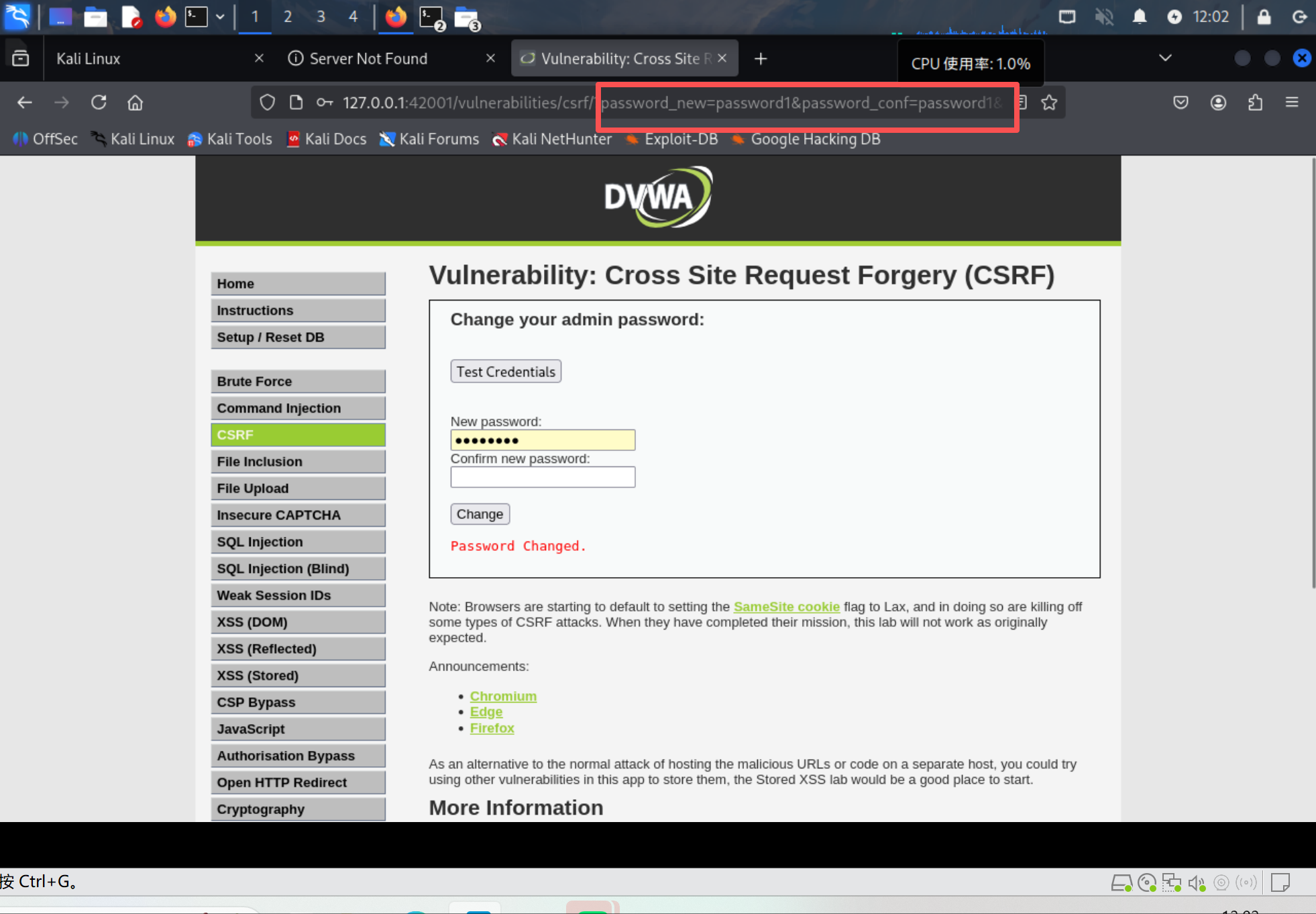Open the list all tabs chevron
Image resolution: width=1316 pixels, height=914 pixels.
(x=1165, y=58)
